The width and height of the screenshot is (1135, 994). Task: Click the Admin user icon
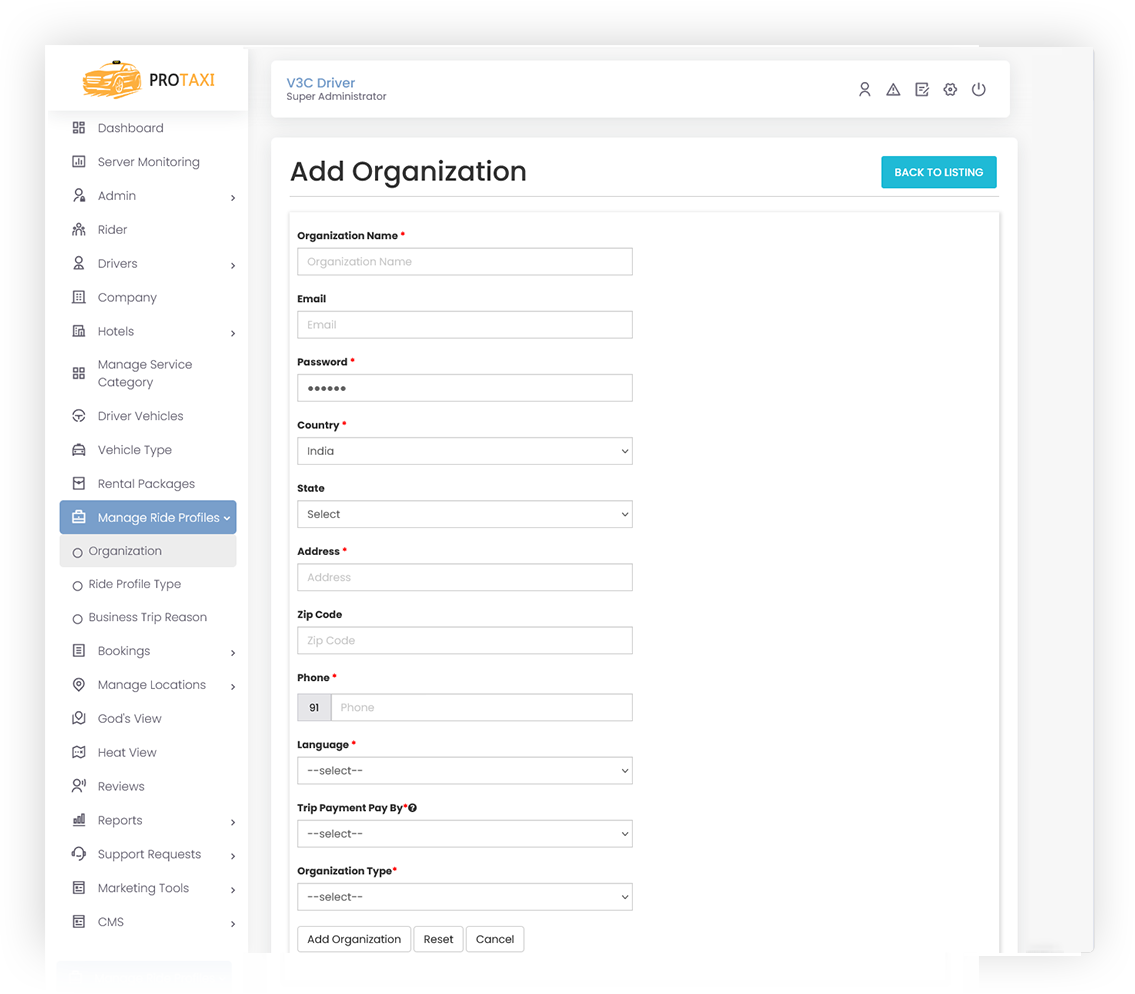pyautogui.click(x=79, y=195)
